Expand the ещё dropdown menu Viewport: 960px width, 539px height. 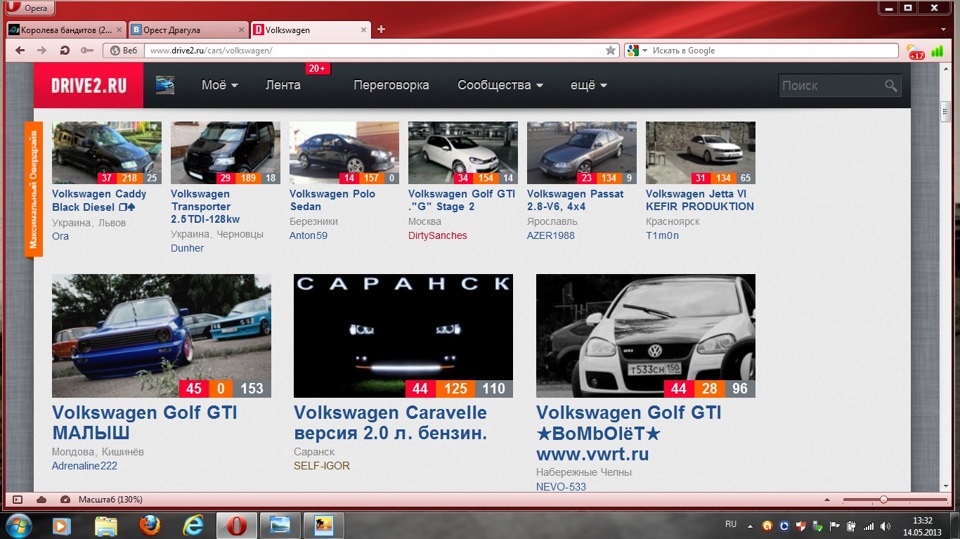coord(588,85)
